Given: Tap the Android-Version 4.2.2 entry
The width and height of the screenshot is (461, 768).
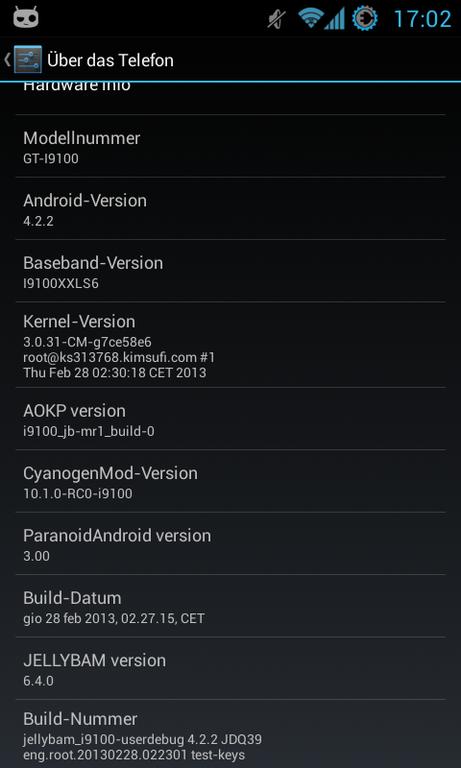Looking at the screenshot, I should [x=230, y=208].
